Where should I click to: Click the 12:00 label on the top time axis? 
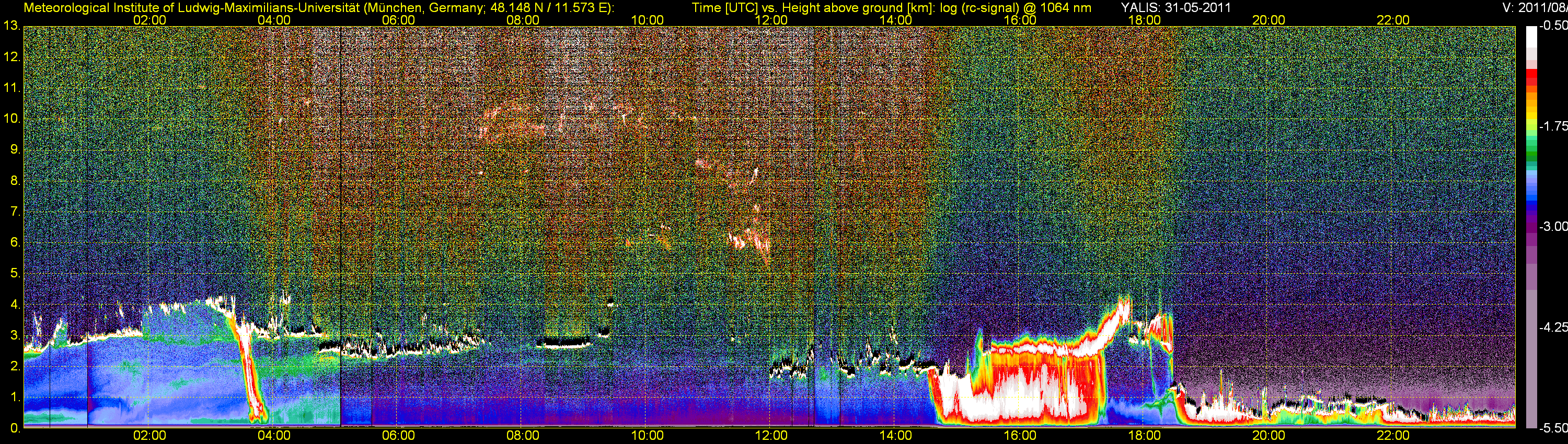[x=771, y=20]
